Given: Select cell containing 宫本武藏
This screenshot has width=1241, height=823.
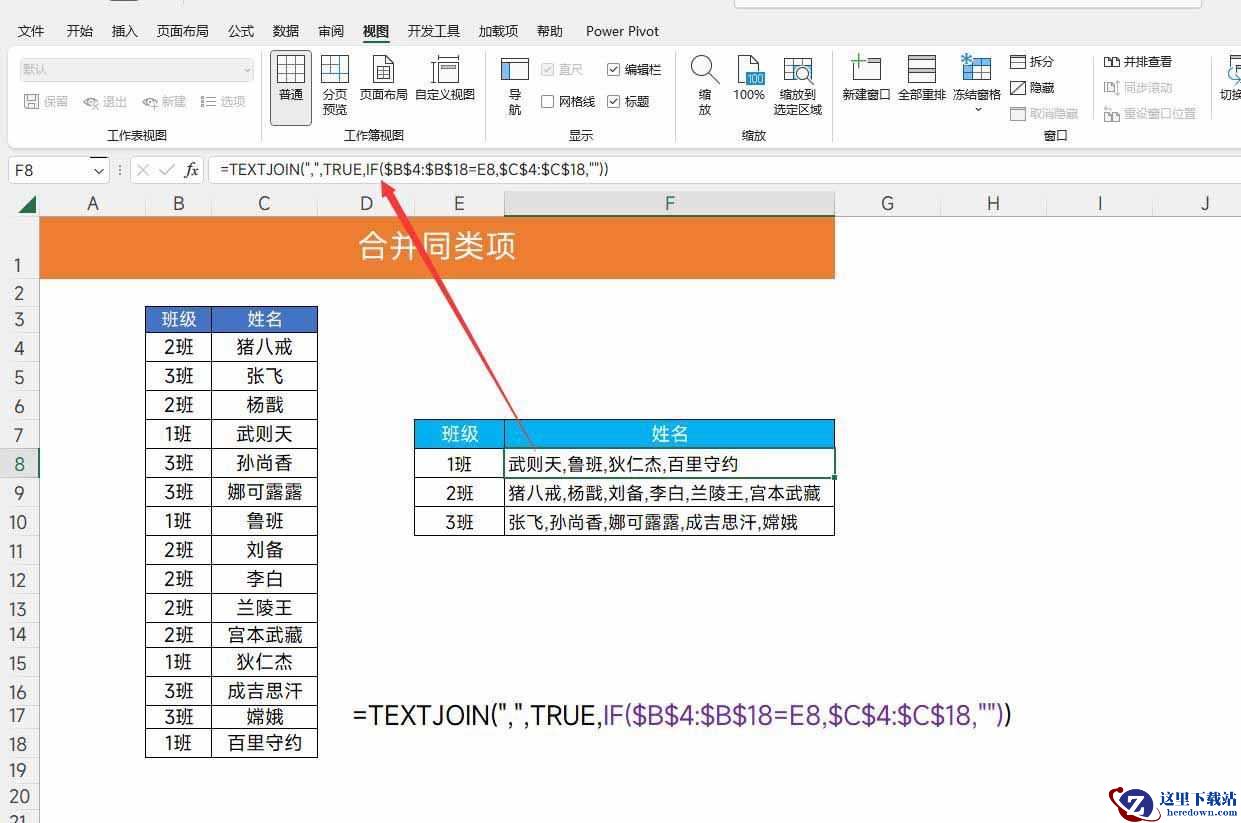Looking at the screenshot, I should [264, 635].
